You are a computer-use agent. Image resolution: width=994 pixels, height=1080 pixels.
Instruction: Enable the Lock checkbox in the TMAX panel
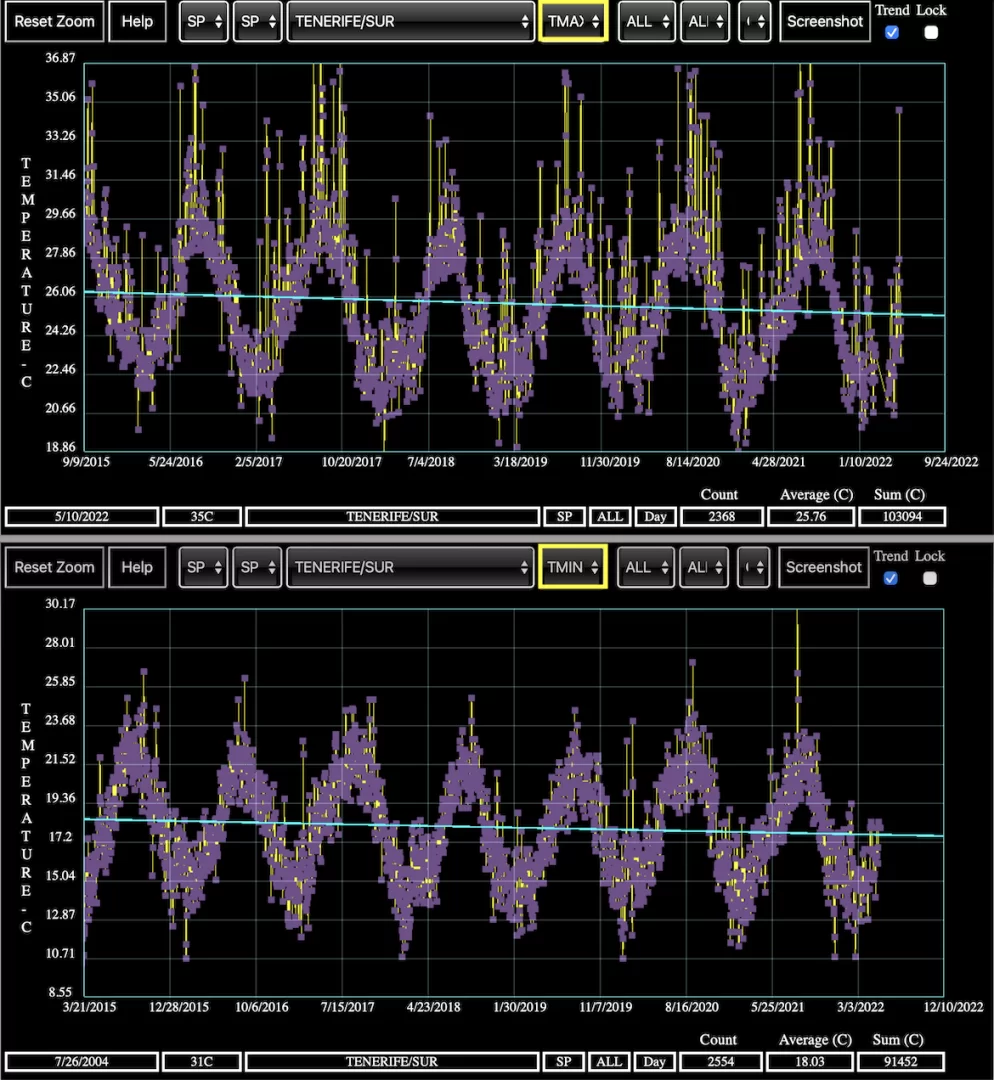(x=931, y=32)
